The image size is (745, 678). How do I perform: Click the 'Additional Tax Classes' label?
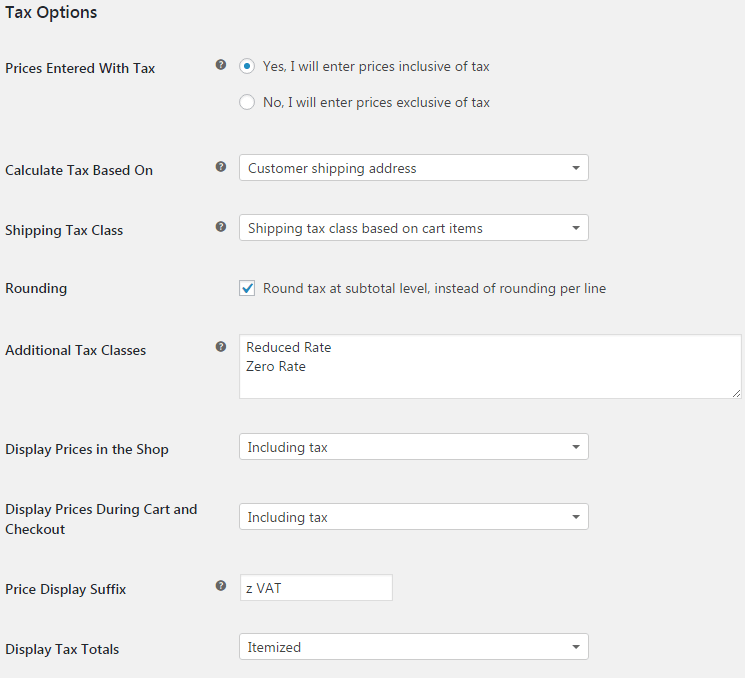(76, 351)
